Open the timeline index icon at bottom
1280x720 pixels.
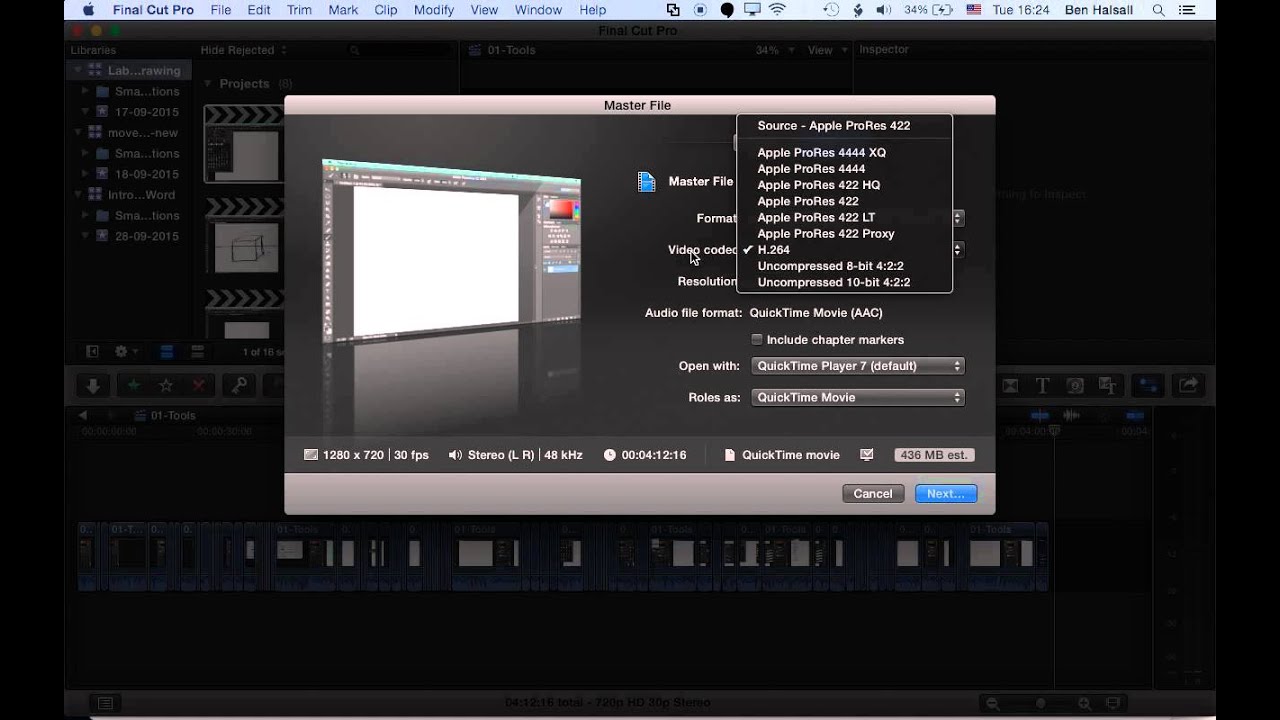coord(104,703)
